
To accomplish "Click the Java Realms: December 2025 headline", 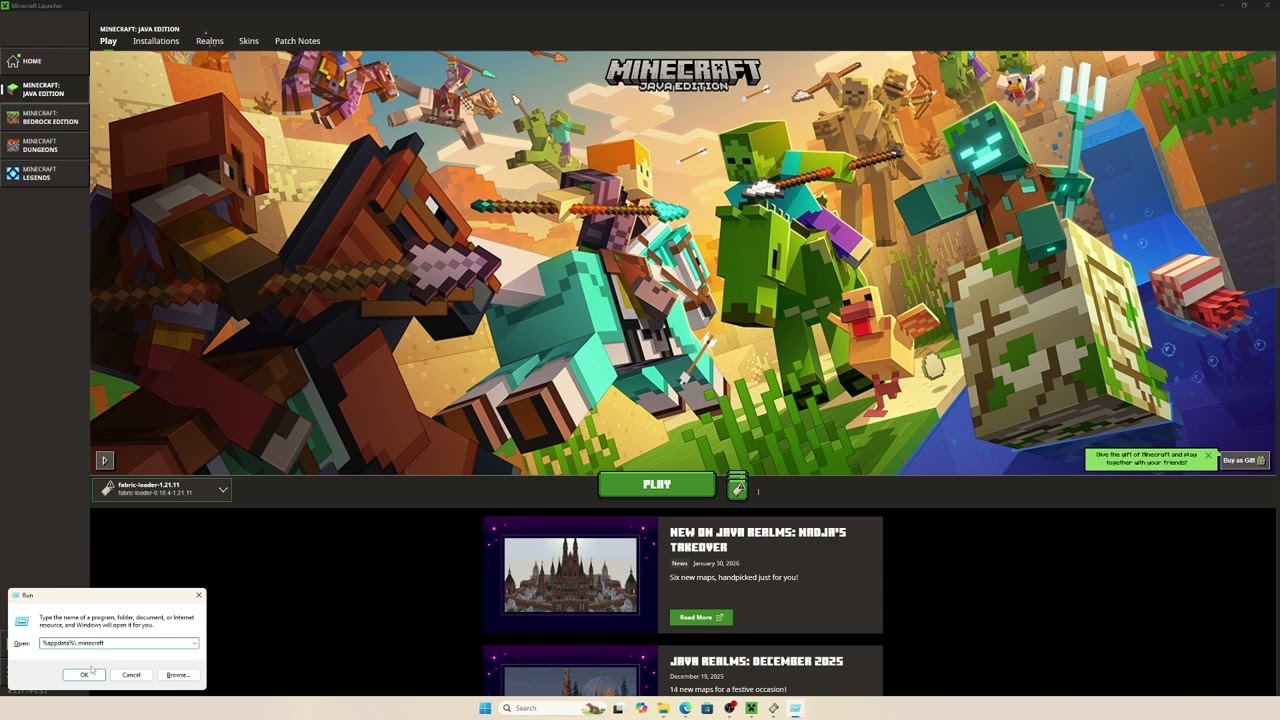I will point(756,661).
